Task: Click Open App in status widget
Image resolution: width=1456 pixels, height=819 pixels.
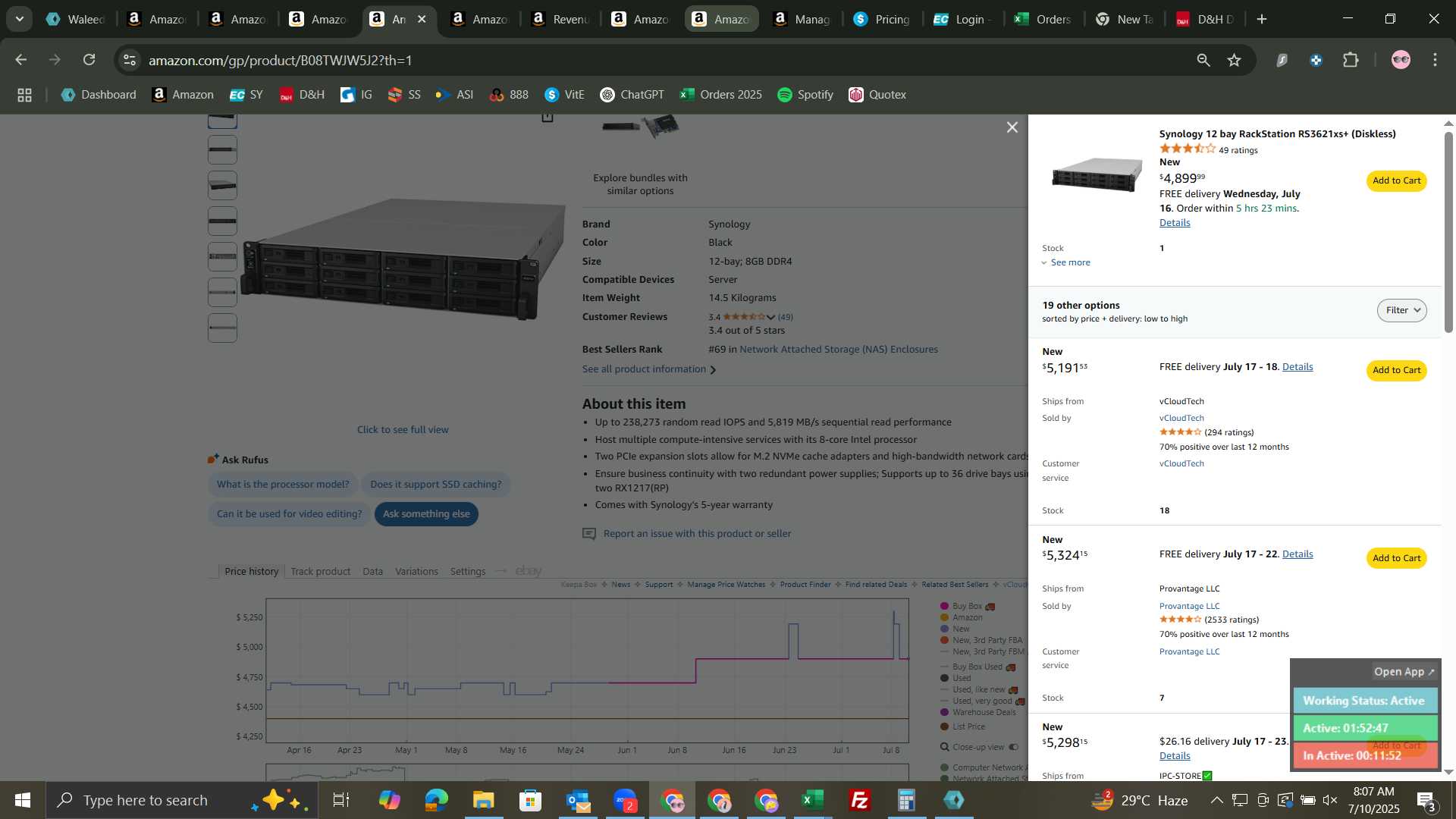Action: [1404, 672]
